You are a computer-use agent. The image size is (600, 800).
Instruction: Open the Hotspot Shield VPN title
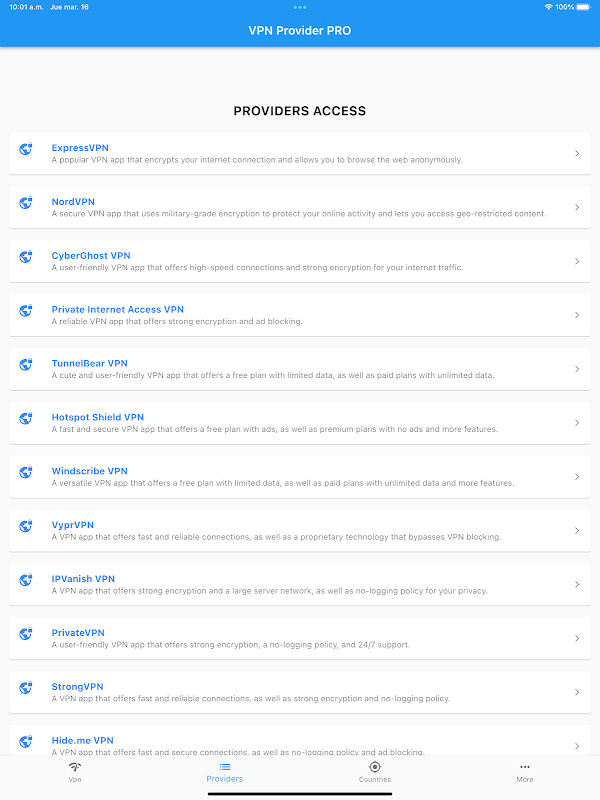click(x=97, y=417)
